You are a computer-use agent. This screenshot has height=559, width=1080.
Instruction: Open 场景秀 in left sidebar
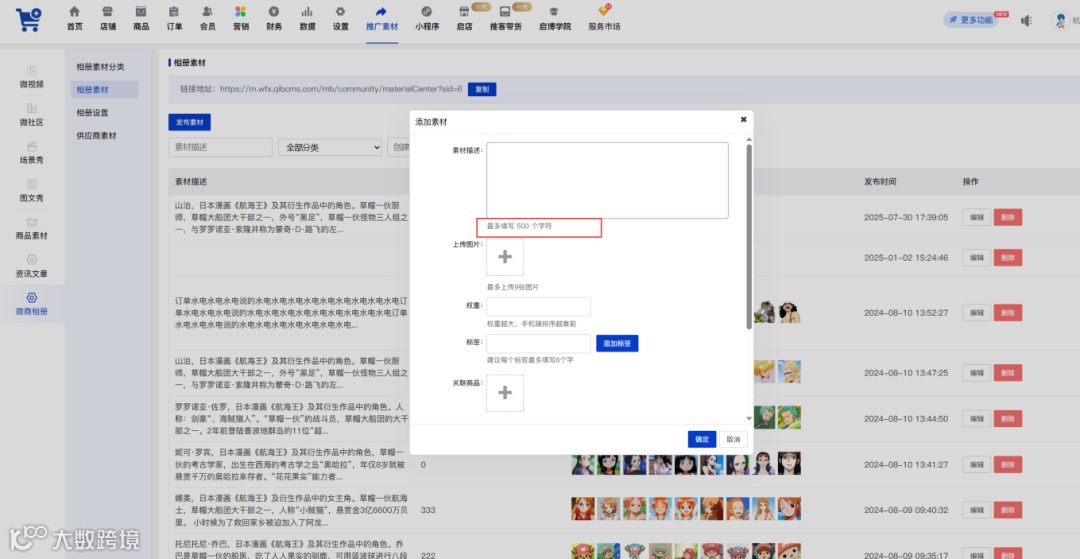[x=32, y=153]
